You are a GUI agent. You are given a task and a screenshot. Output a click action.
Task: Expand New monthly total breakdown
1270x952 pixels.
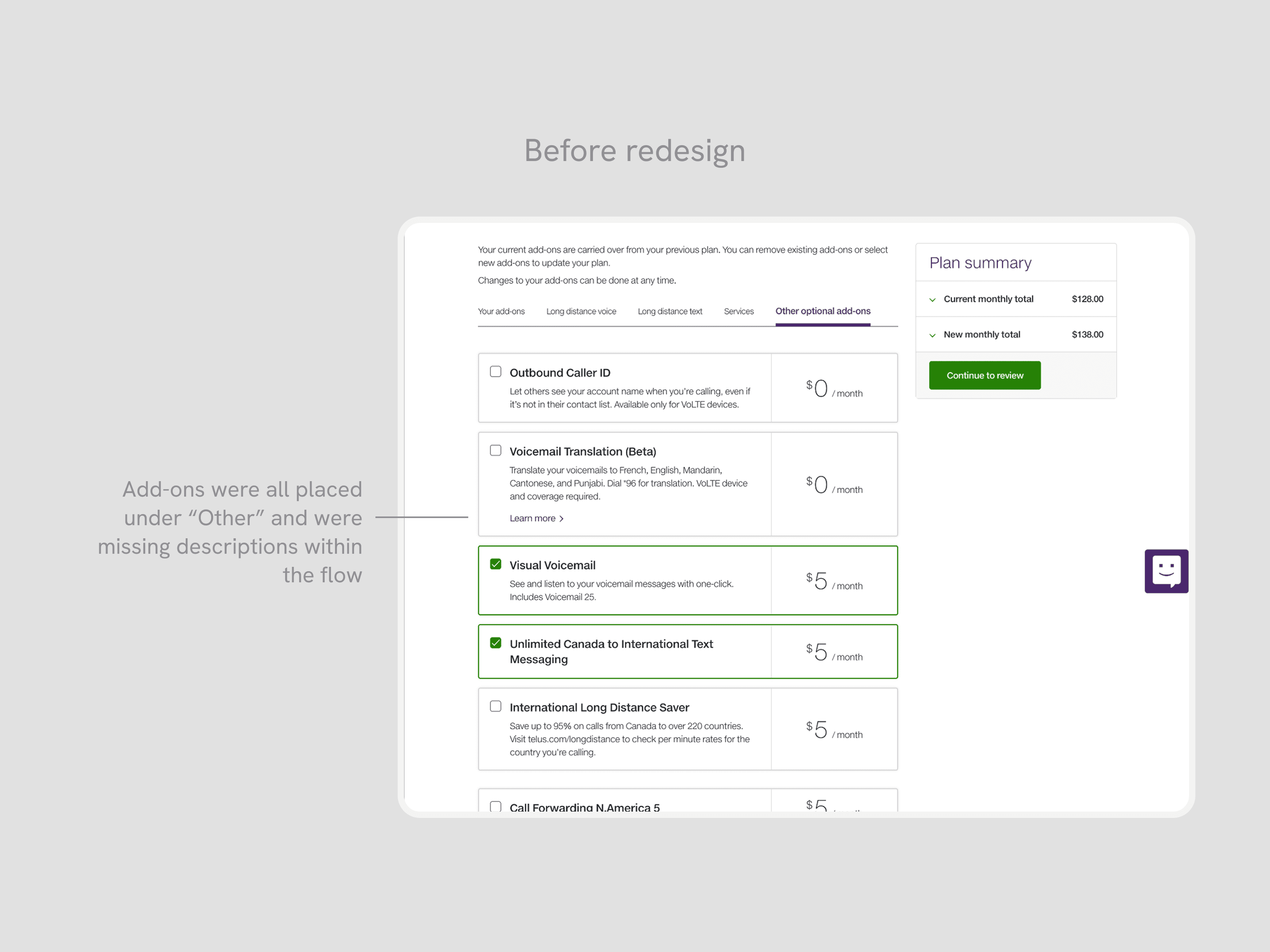point(932,335)
